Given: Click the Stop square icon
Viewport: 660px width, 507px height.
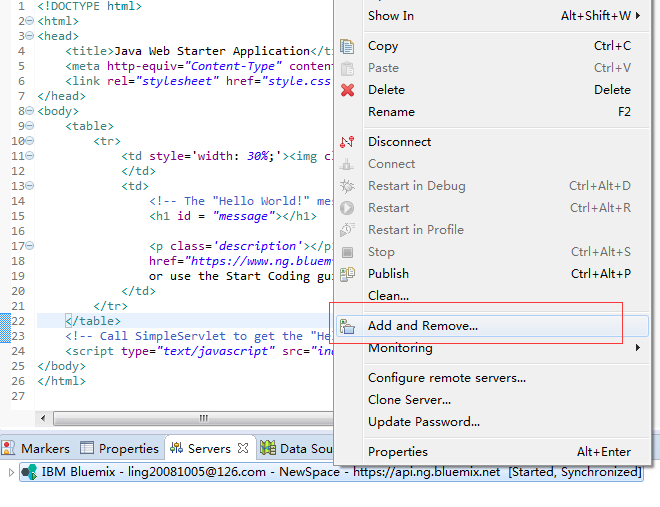Looking at the screenshot, I should [347, 252].
